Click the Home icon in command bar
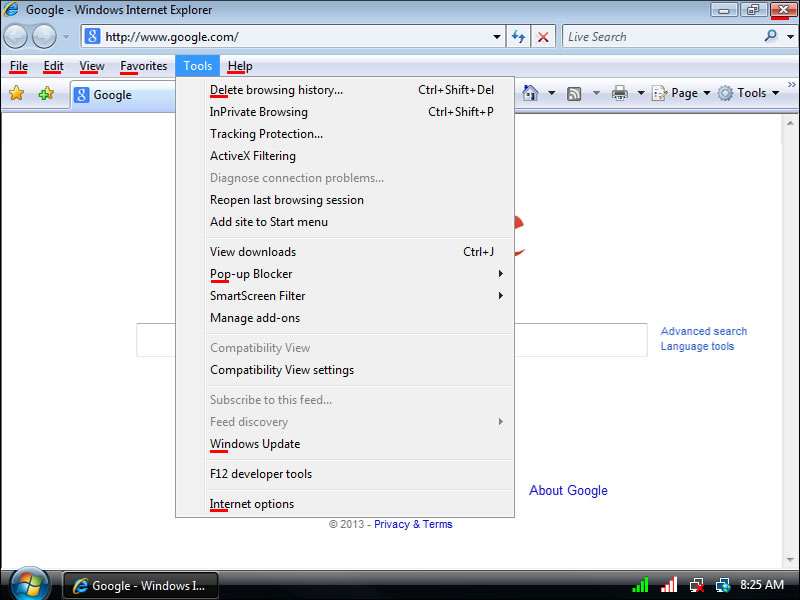The width and height of the screenshot is (800, 600). point(530,93)
